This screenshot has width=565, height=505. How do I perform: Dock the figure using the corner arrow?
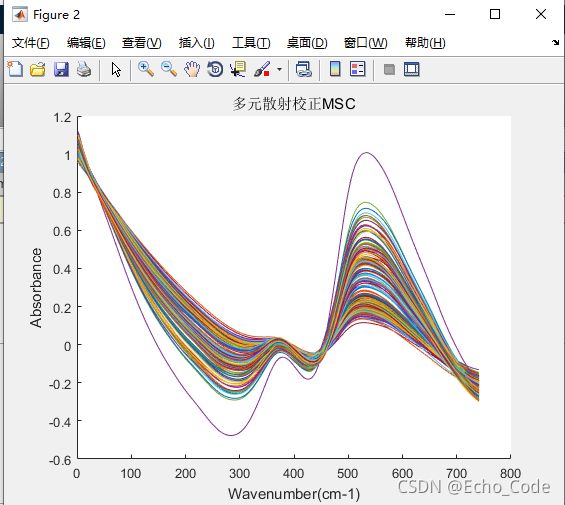(x=555, y=43)
